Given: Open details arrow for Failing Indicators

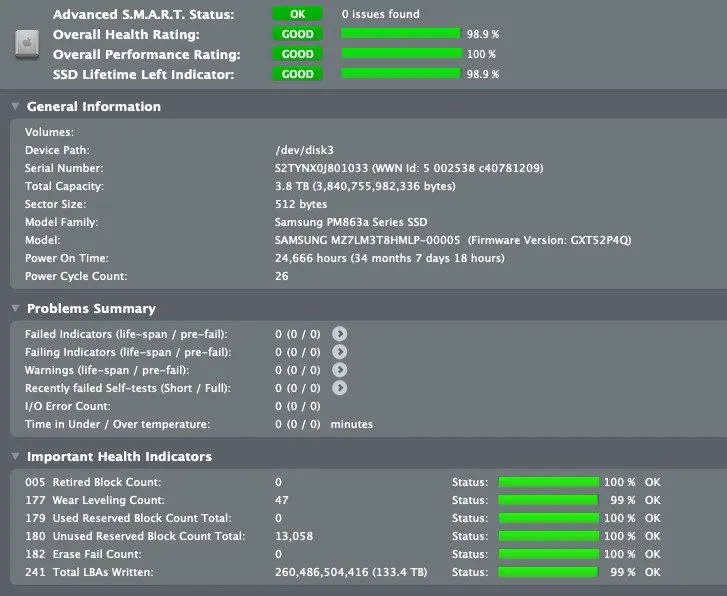Looking at the screenshot, I should pos(339,352).
